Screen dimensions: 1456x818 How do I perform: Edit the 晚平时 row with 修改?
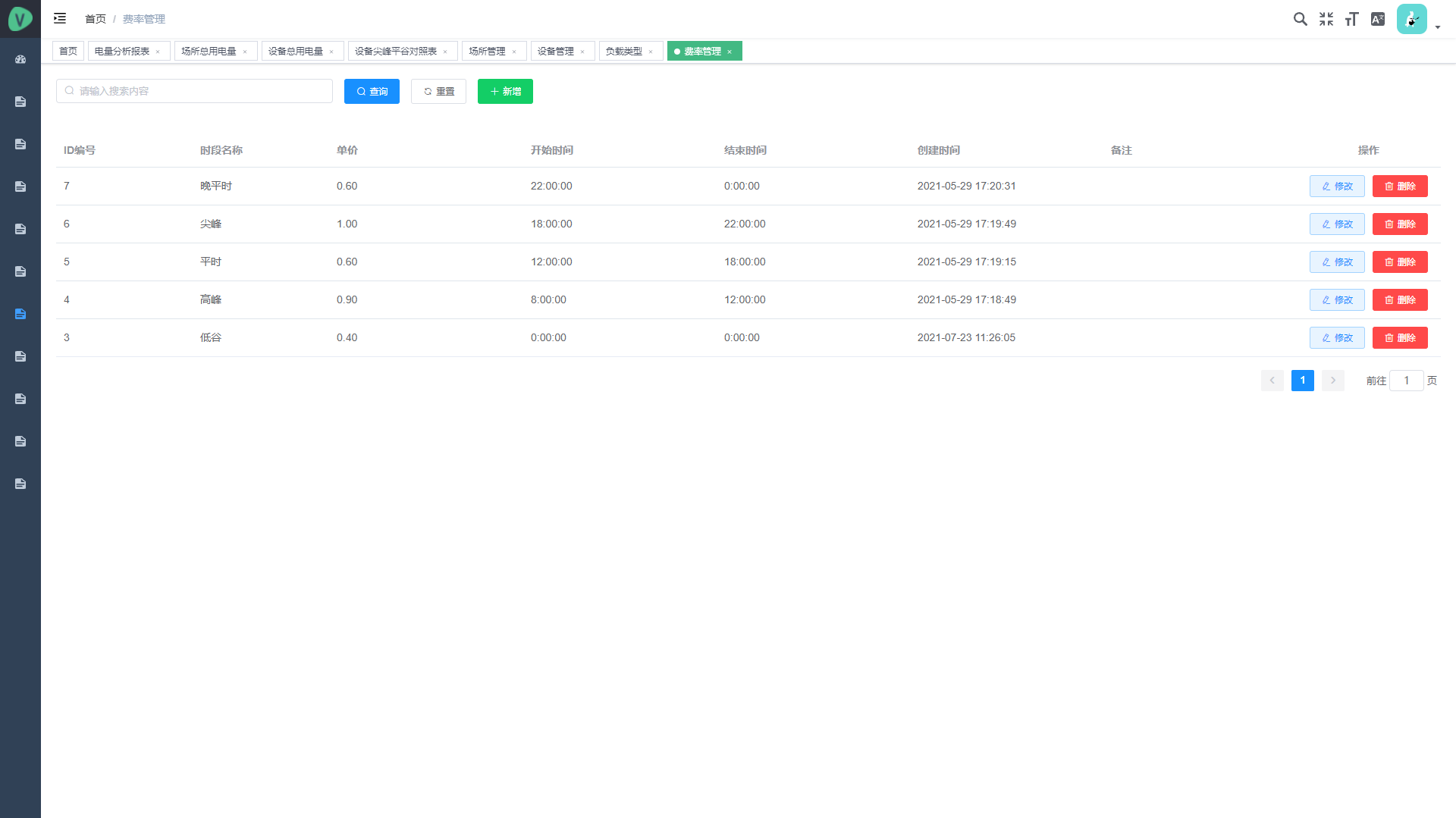coord(1336,186)
